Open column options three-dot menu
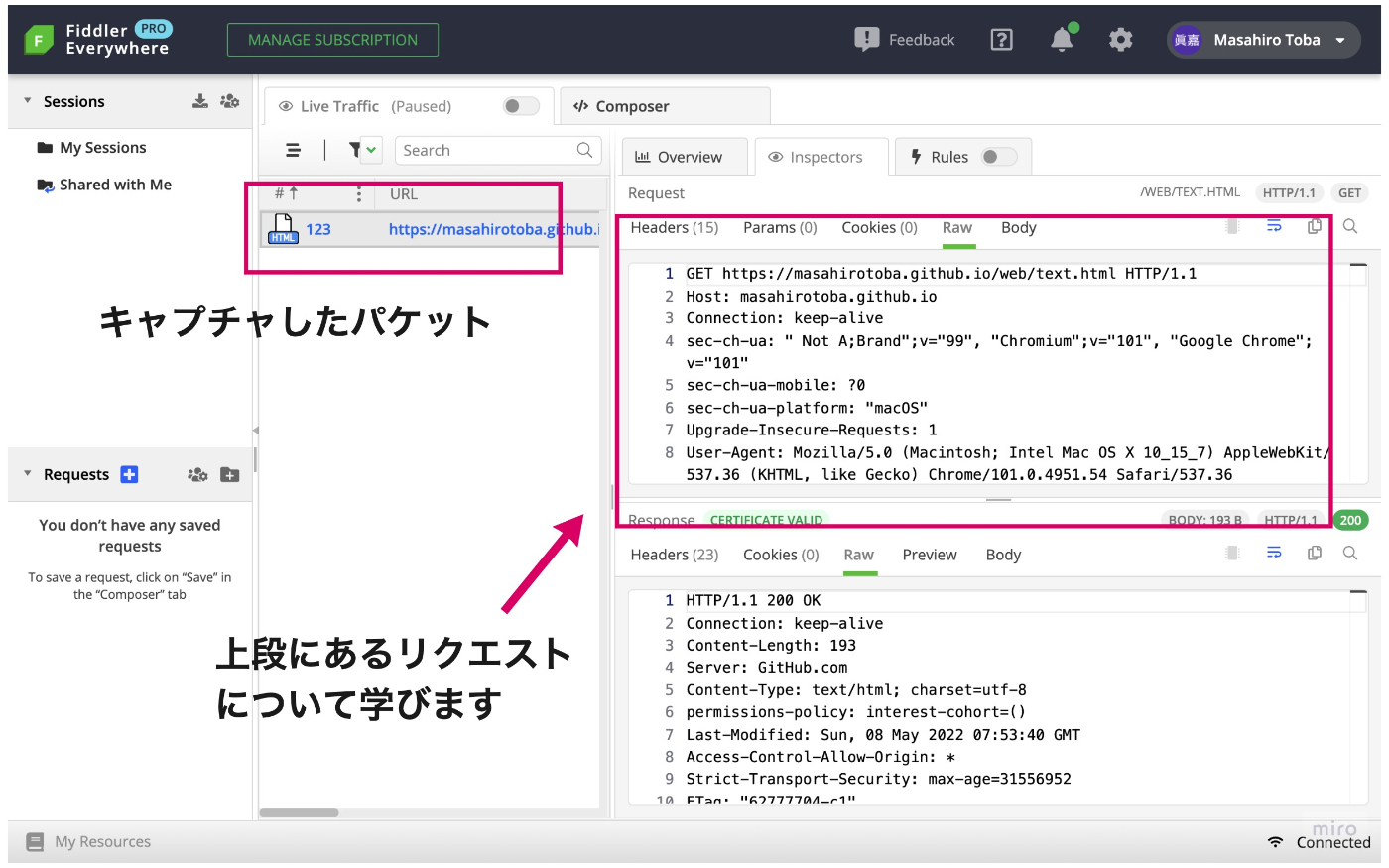The image size is (1389, 868). (x=358, y=194)
